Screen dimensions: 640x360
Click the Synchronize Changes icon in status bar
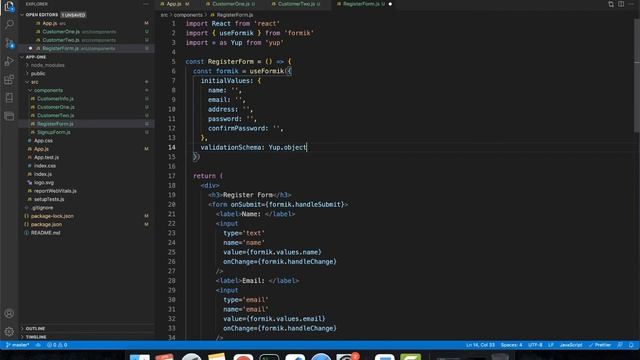[38, 345]
